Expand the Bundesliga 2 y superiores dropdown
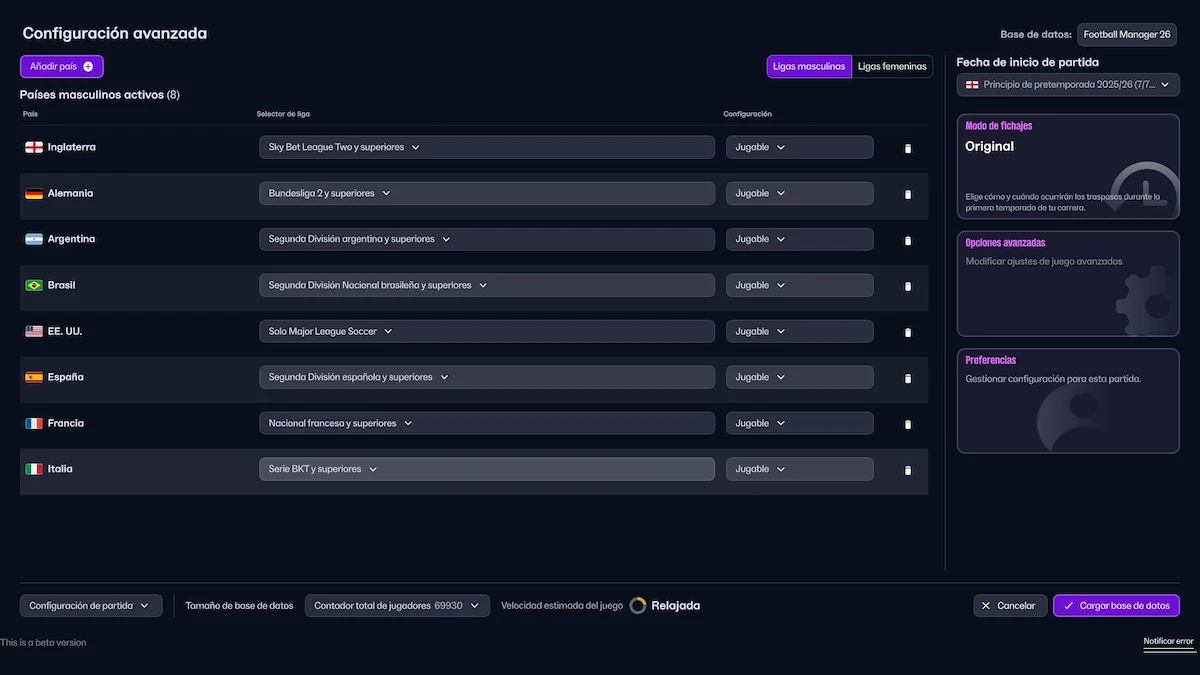This screenshot has height=675, width=1200. pos(487,193)
